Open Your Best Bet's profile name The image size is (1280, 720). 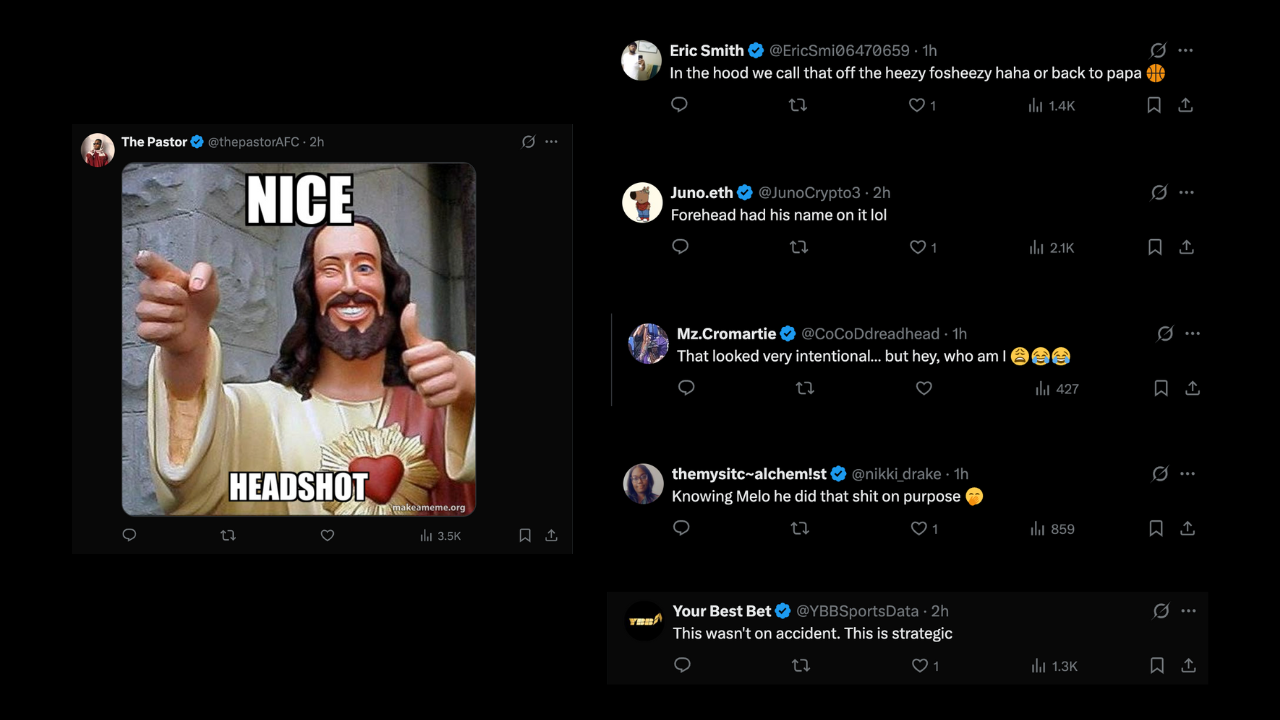[722, 611]
